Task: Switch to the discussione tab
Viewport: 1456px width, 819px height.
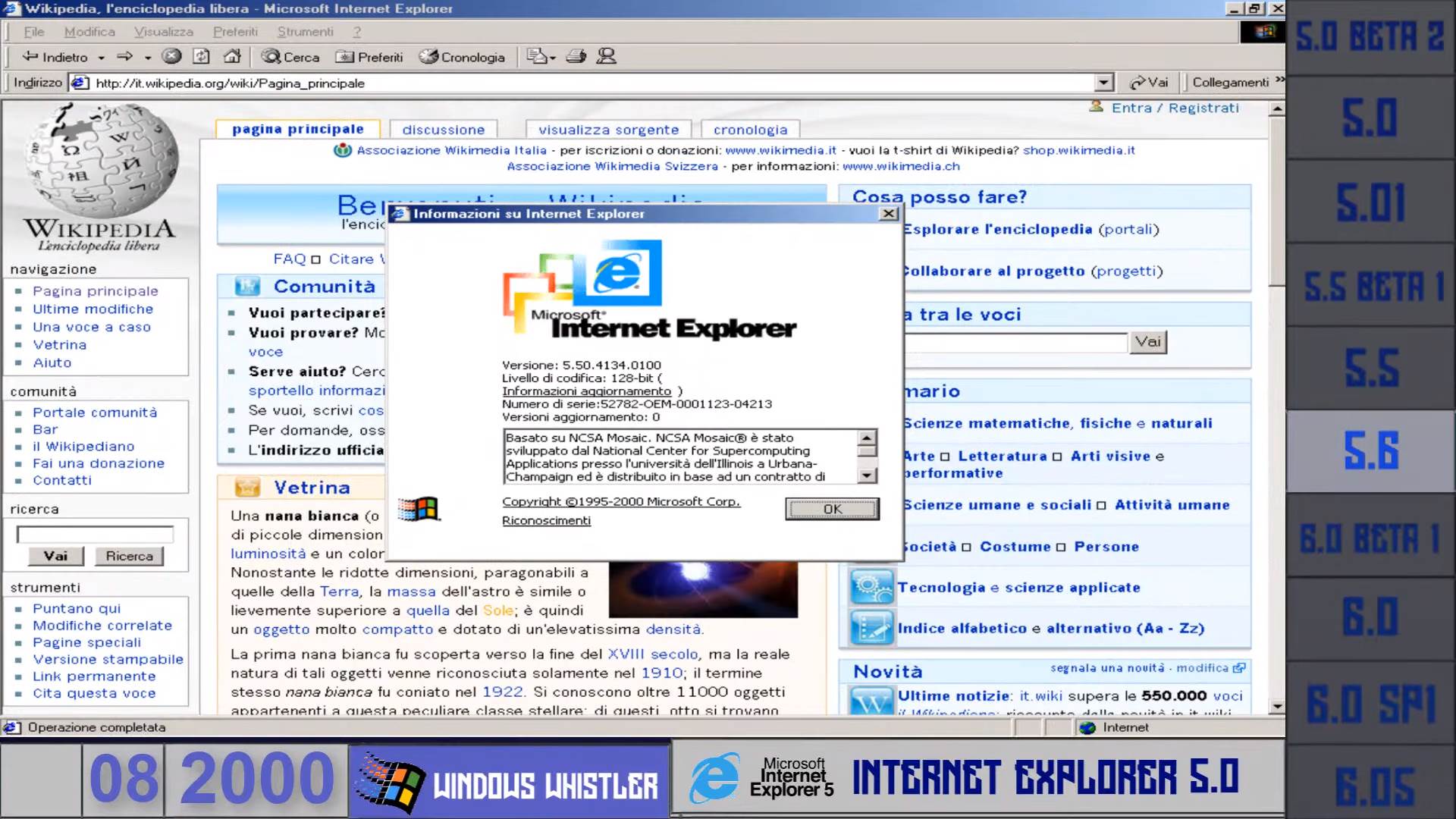Action: 444,129
